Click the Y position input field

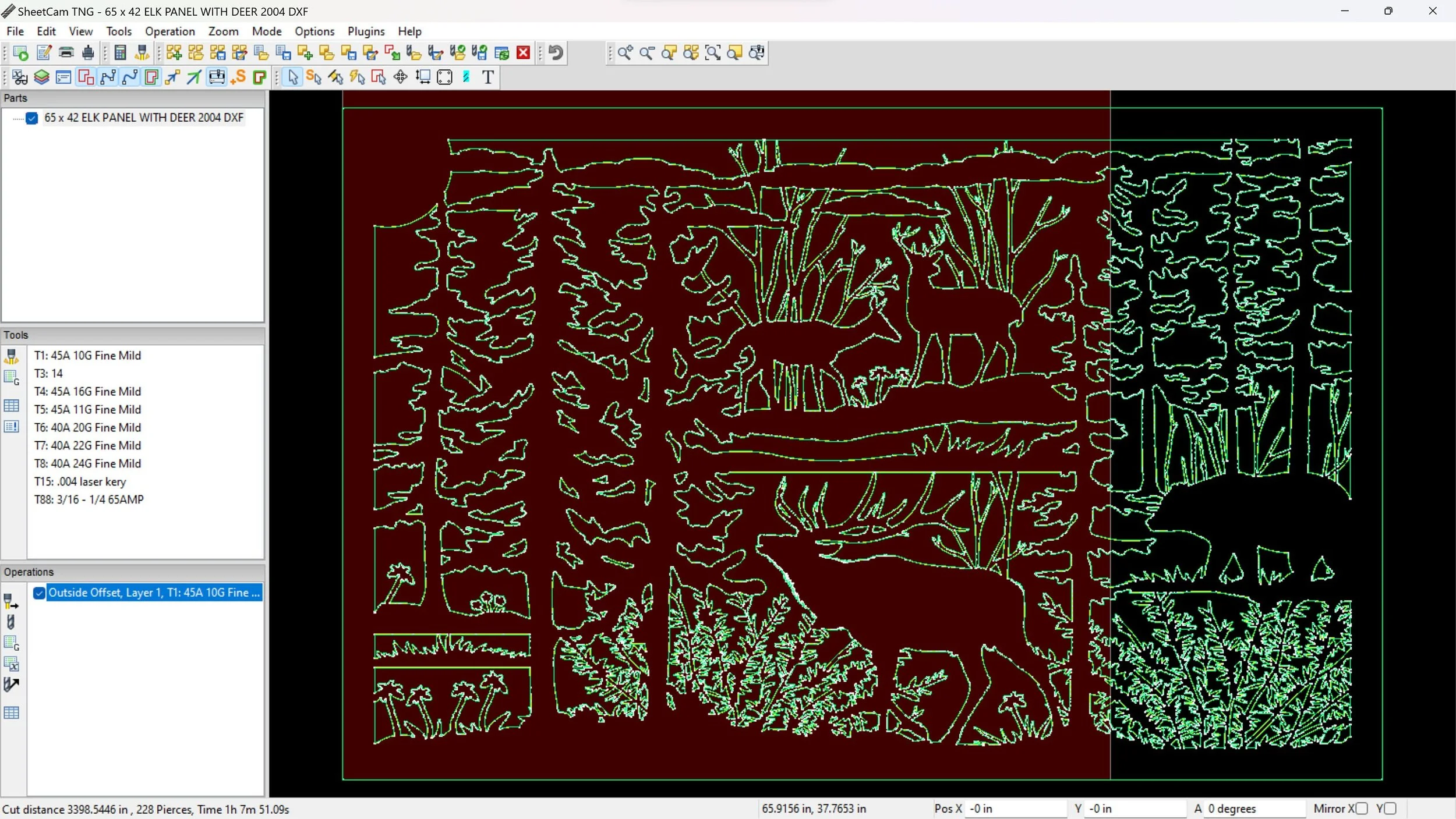pos(1136,809)
